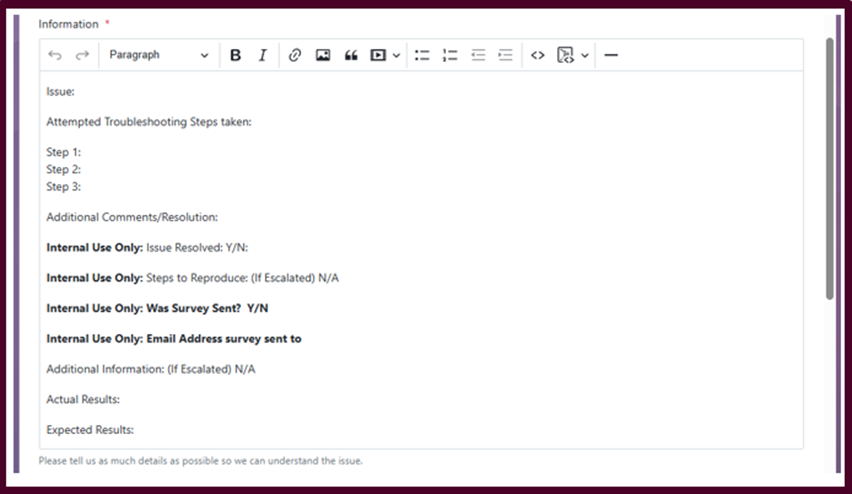The width and height of the screenshot is (852, 494).
Task: Open the Paragraph style dropdown
Action: 159,56
